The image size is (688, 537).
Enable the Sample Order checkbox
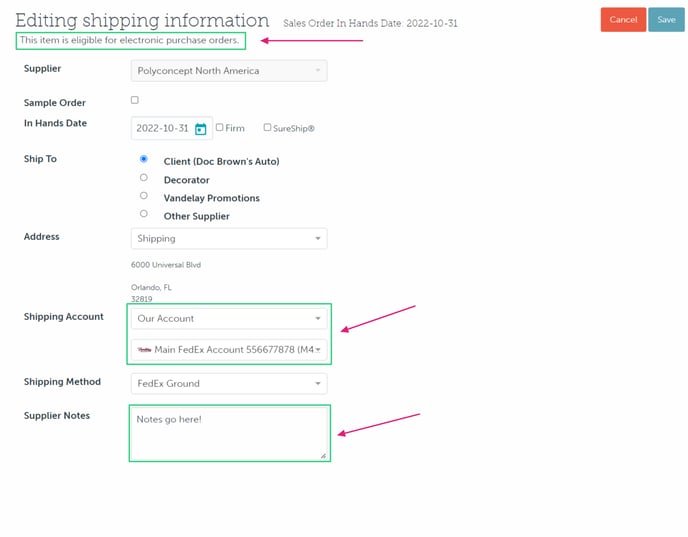[135, 100]
